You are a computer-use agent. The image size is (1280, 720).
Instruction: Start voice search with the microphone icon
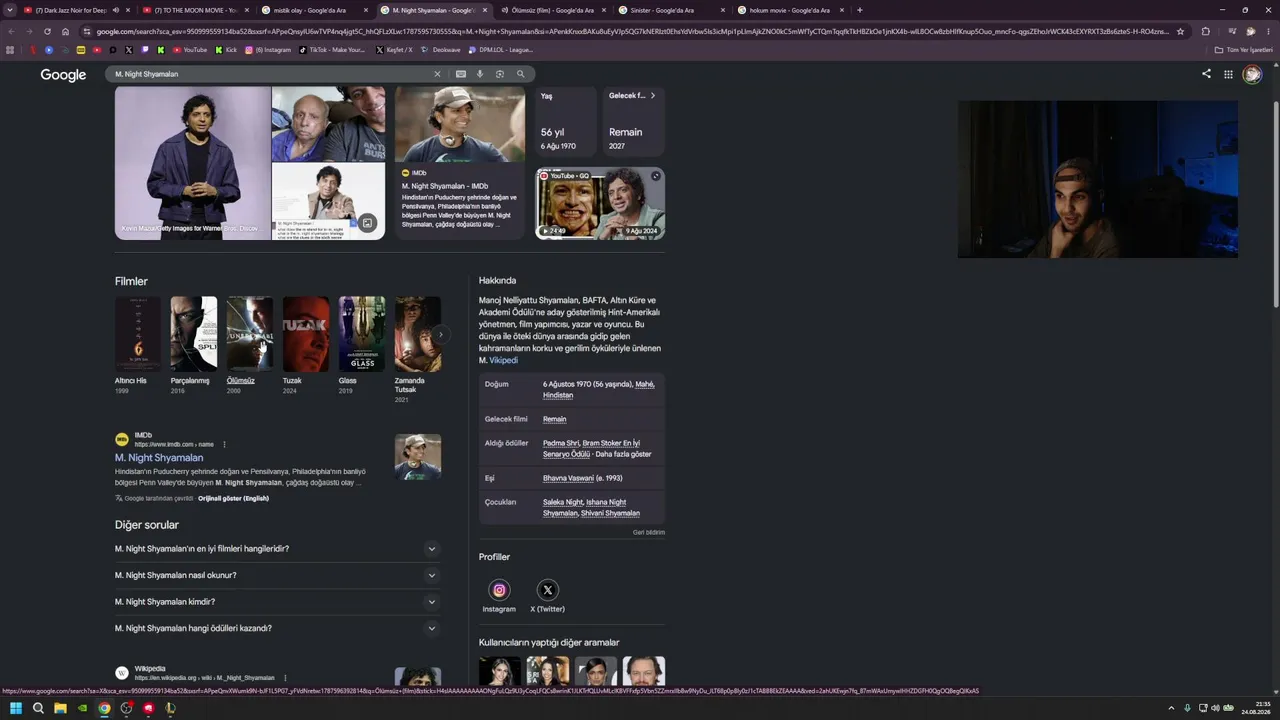pyautogui.click(x=480, y=74)
